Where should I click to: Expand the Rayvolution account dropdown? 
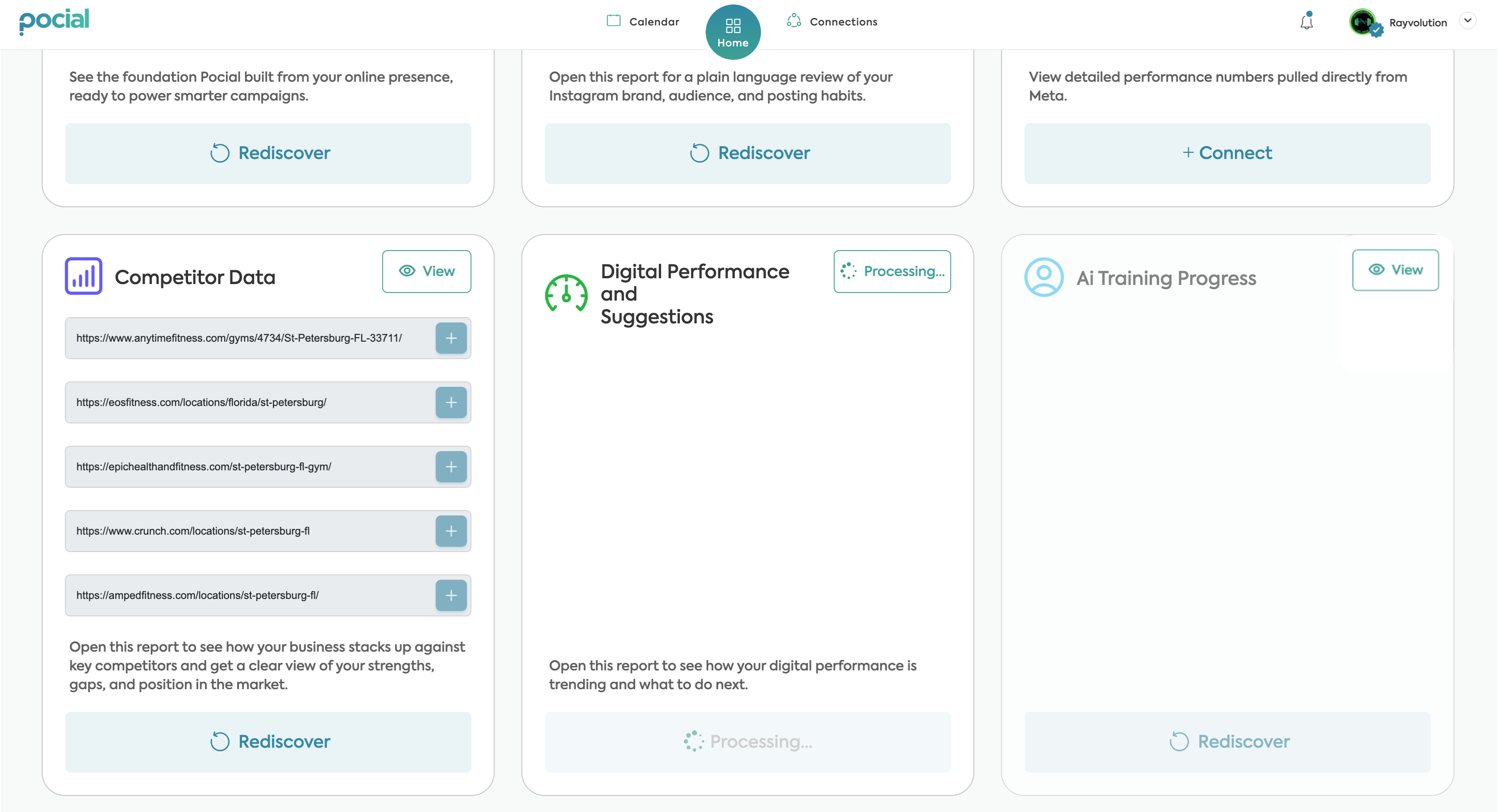tap(1467, 21)
